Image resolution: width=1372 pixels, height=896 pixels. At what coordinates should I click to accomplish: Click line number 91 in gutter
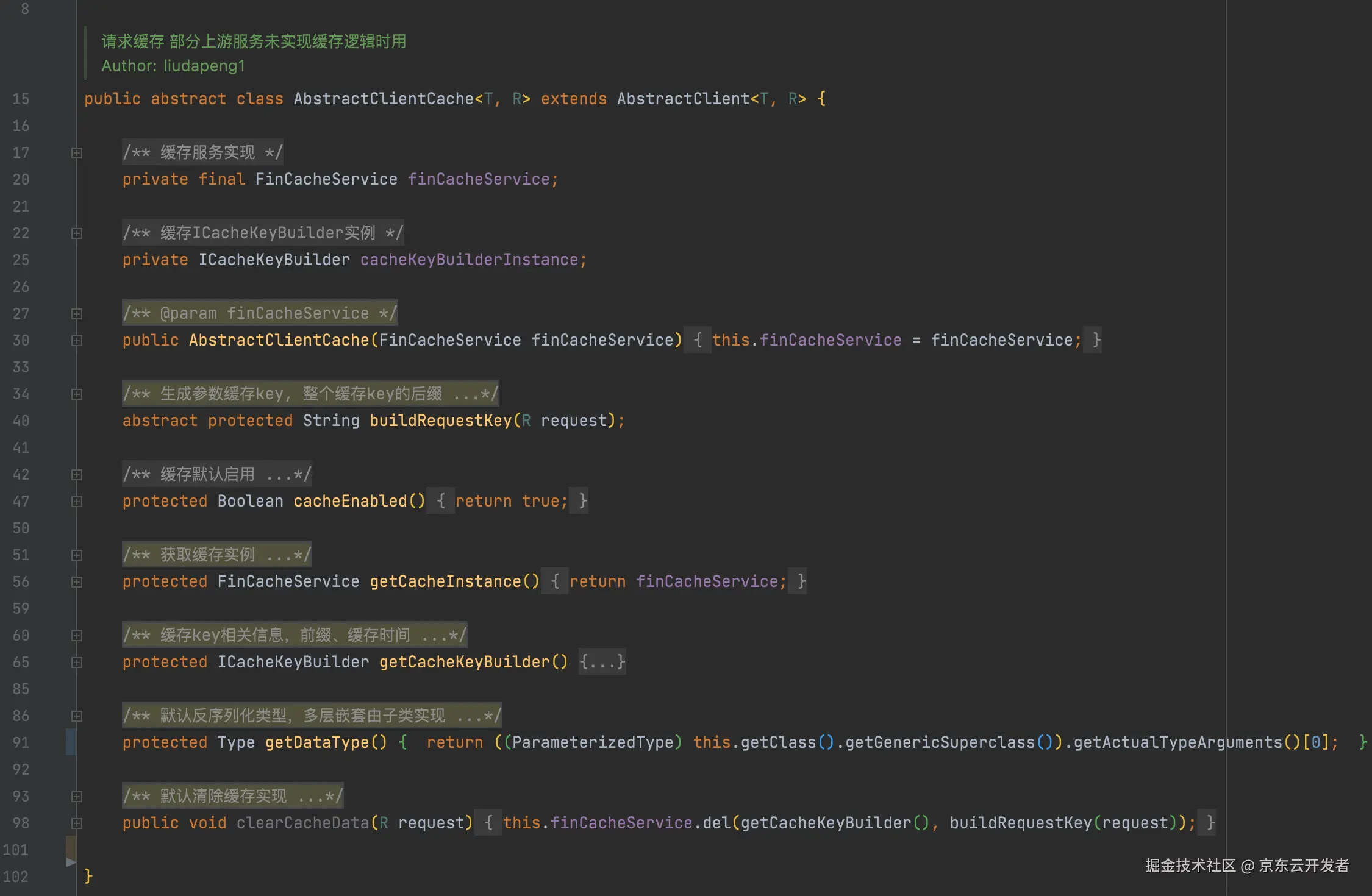point(21,742)
